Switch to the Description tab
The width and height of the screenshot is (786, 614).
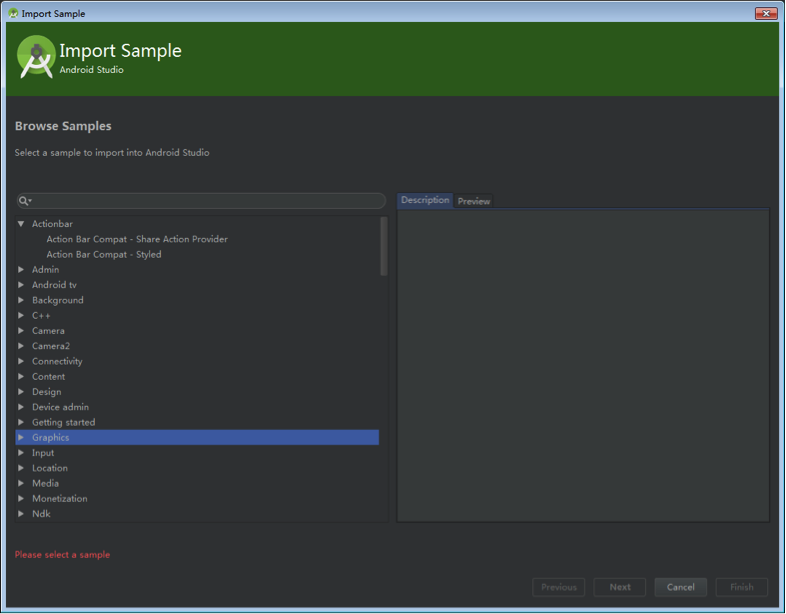click(x=425, y=200)
